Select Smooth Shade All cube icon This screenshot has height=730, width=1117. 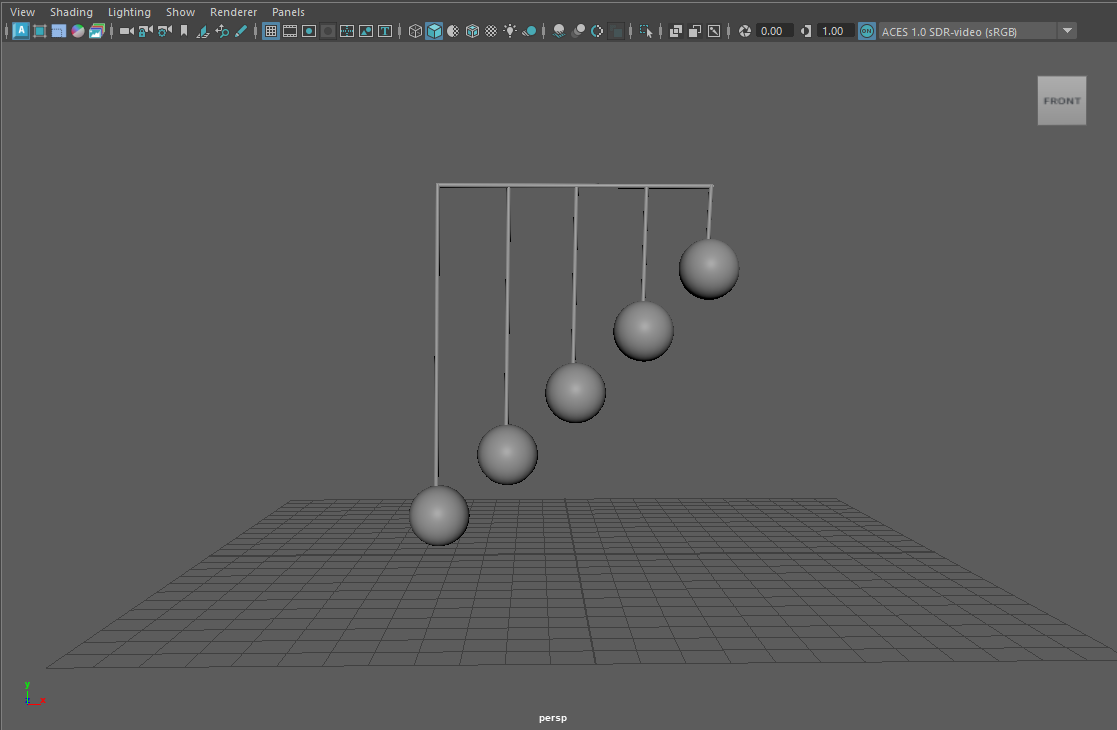click(434, 31)
